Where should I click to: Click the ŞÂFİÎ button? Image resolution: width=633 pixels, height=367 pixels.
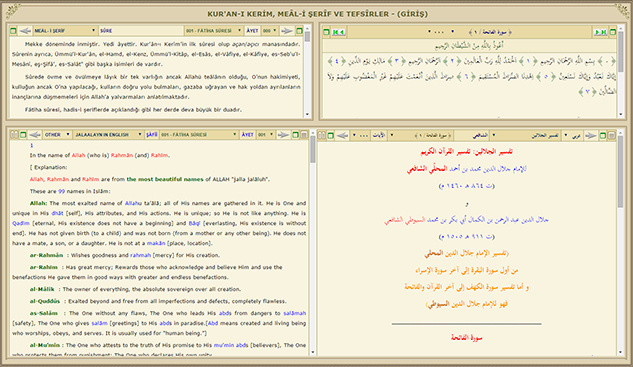click(151, 134)
